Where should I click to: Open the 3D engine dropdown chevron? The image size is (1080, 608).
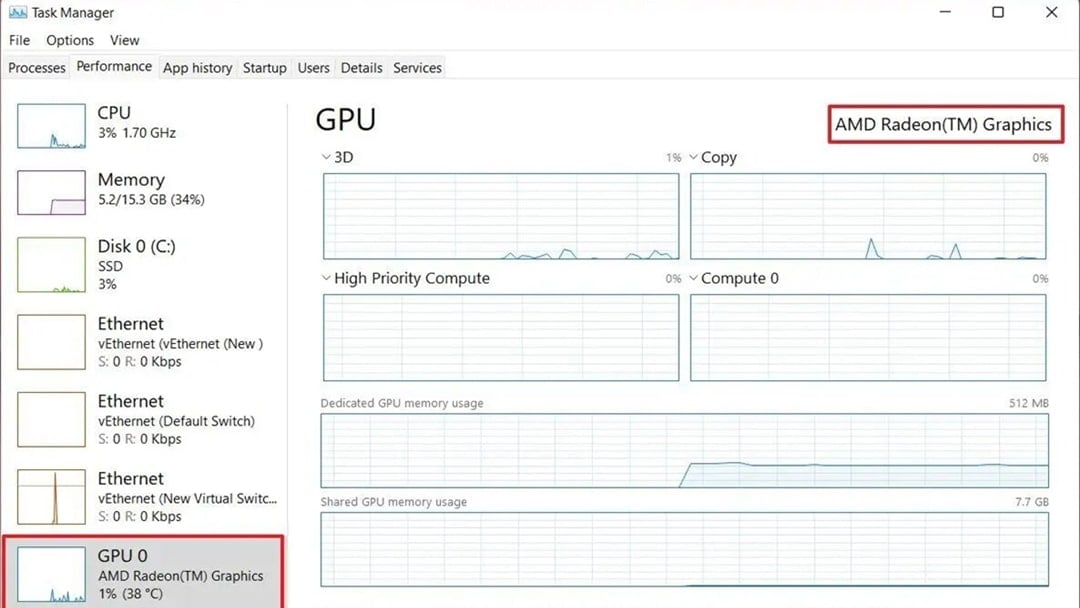point(326,157)
